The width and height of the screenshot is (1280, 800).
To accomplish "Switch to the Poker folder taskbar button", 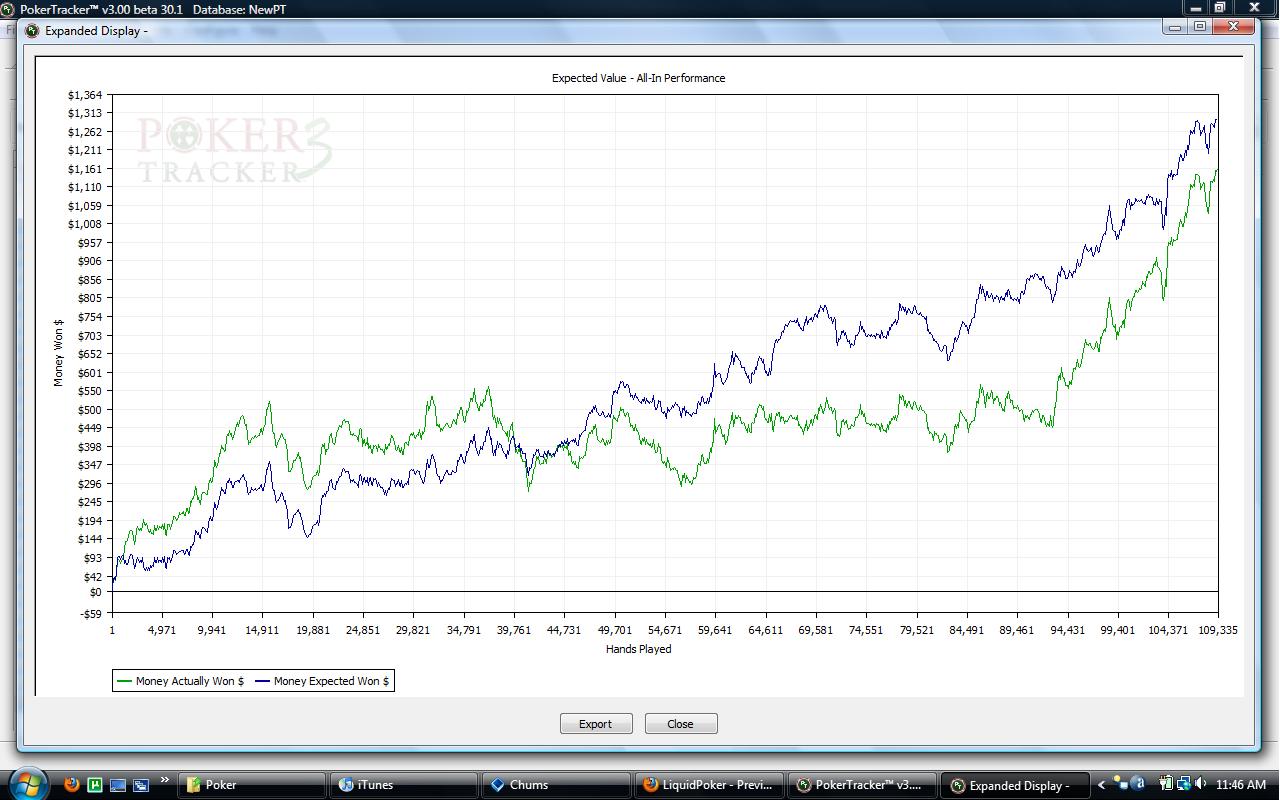I will pos(254,785).
